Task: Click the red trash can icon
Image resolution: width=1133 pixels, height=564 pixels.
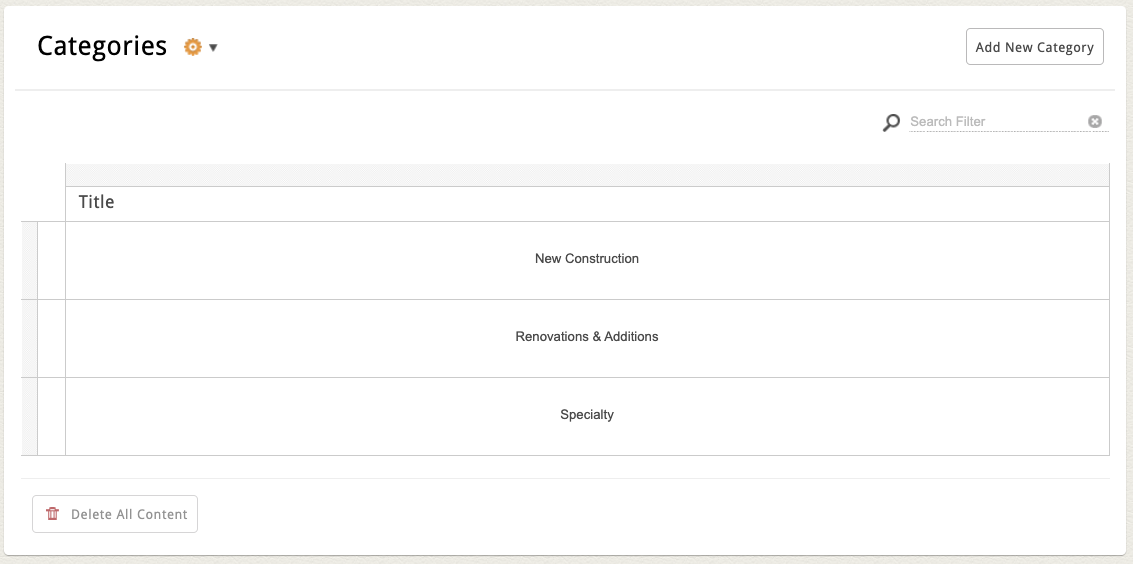Action: tap(53, 514)
